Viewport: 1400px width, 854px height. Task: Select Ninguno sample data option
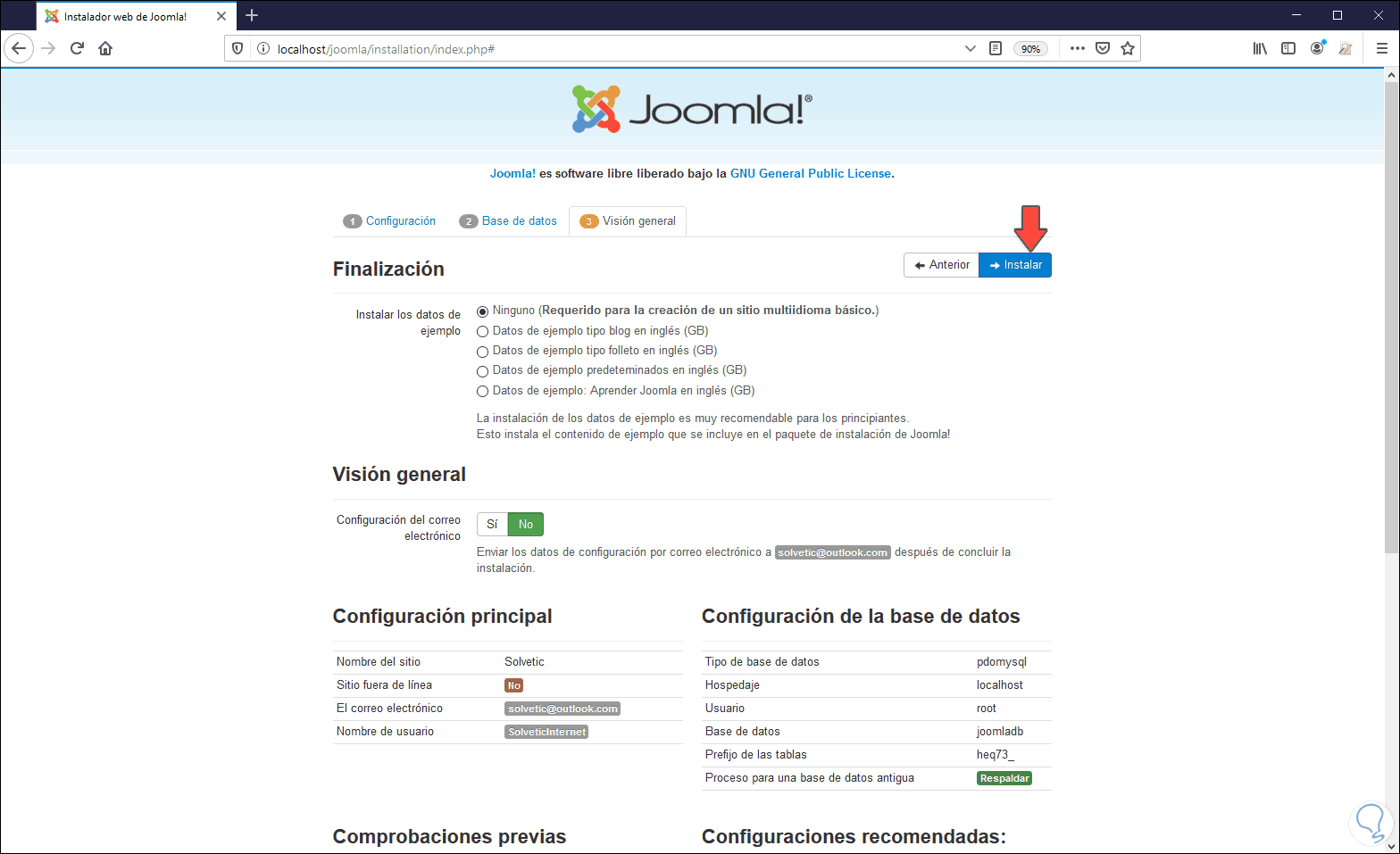click(x=482, y=311)
